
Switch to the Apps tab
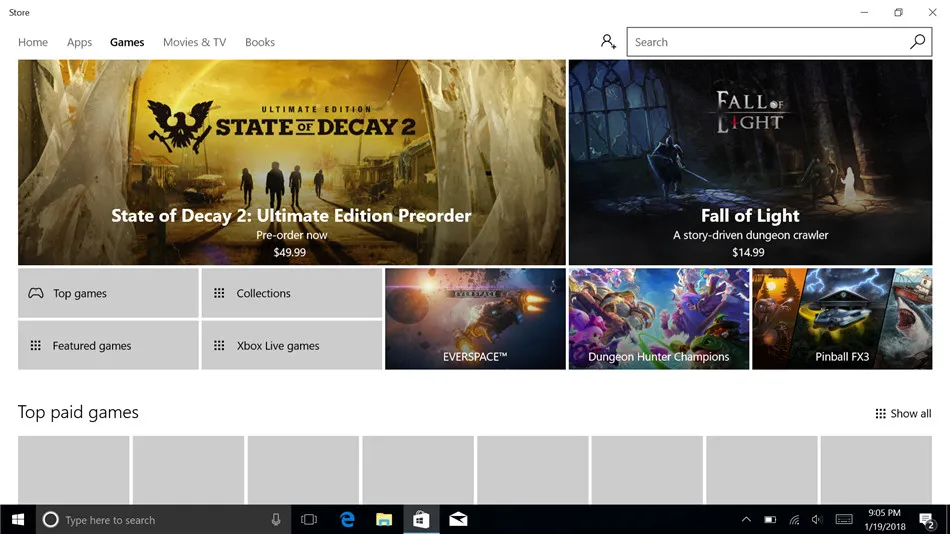click(x=79, y=42)
